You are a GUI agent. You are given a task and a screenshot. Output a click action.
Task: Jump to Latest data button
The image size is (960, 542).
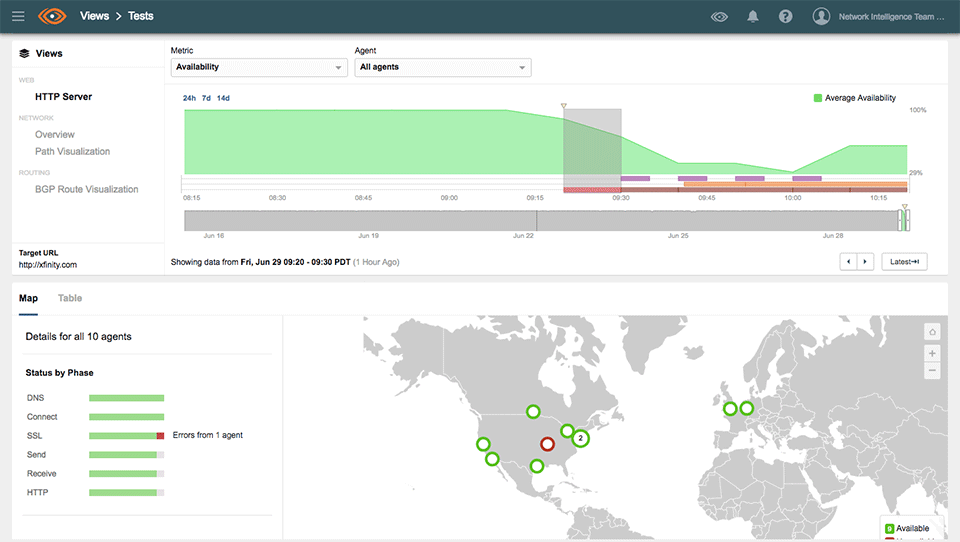[x=904, y=261]
